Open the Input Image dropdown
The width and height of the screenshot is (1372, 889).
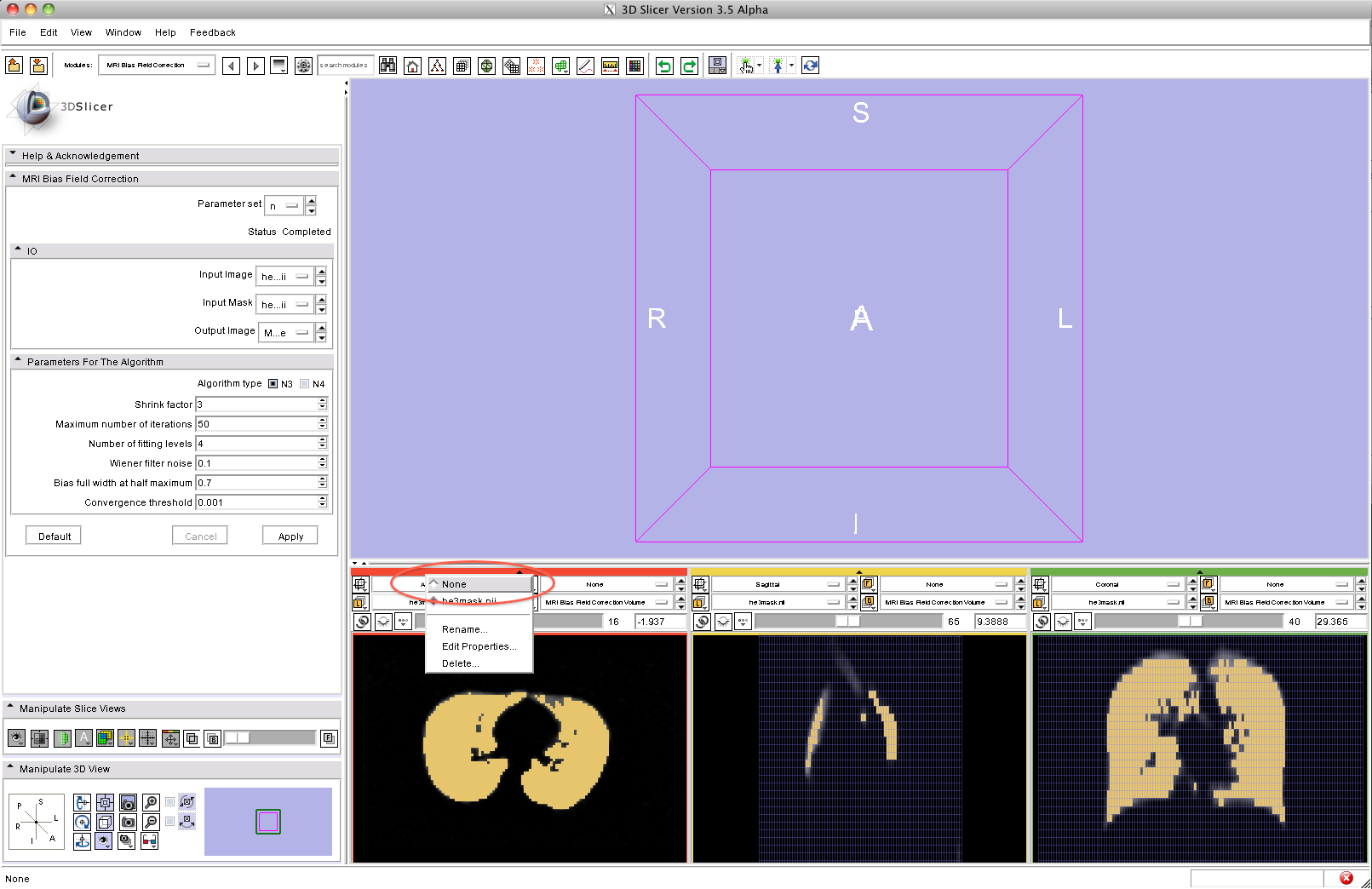[x=284, y=277]
